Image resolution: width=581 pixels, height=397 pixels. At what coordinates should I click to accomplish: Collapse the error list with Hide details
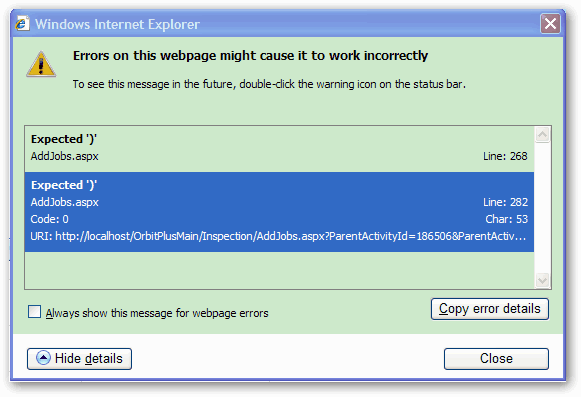(79, 358)
